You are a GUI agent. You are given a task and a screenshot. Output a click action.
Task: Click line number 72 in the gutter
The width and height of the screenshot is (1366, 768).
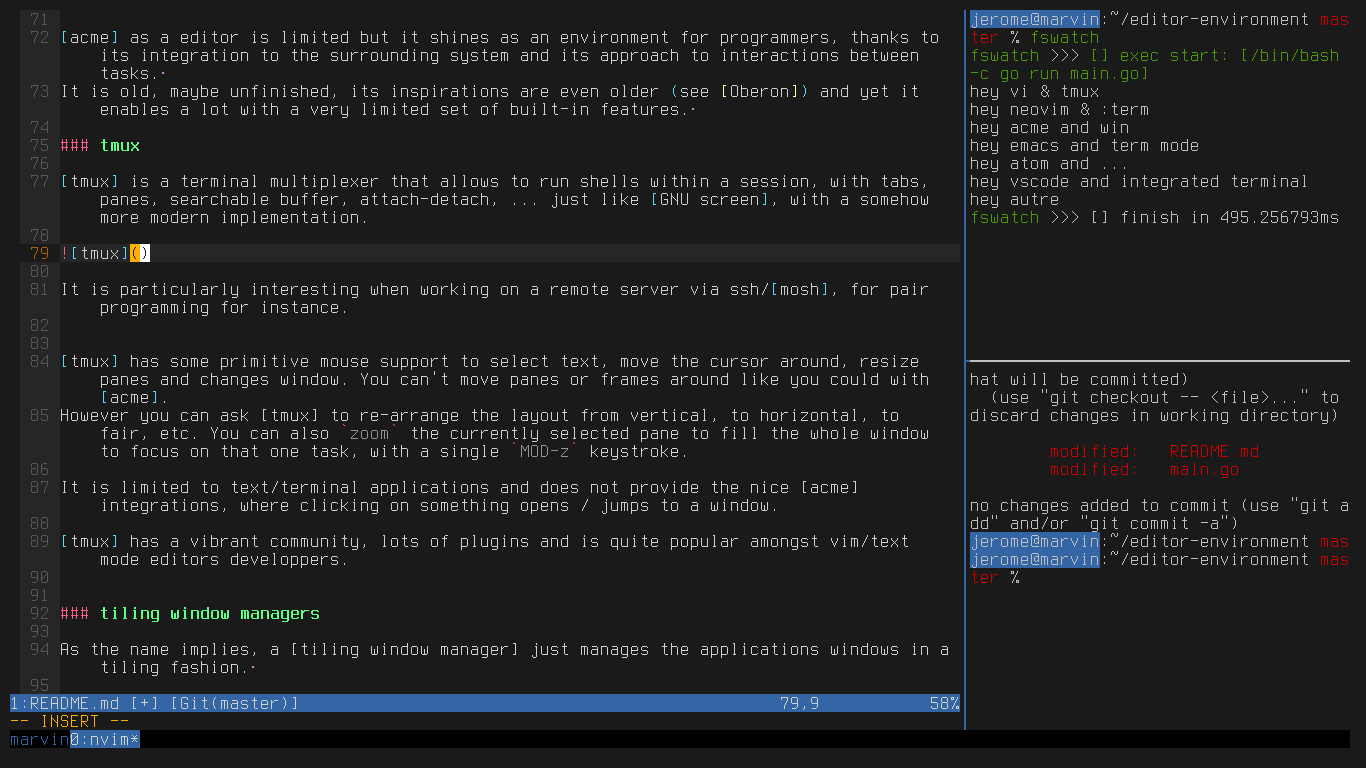tap(40, 37)
